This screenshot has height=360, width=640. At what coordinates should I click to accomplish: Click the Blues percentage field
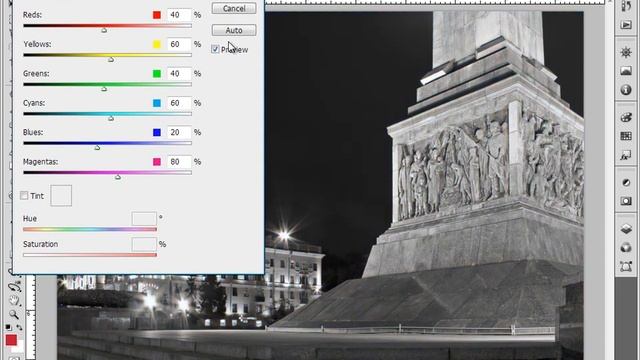(x=179, y=132)
